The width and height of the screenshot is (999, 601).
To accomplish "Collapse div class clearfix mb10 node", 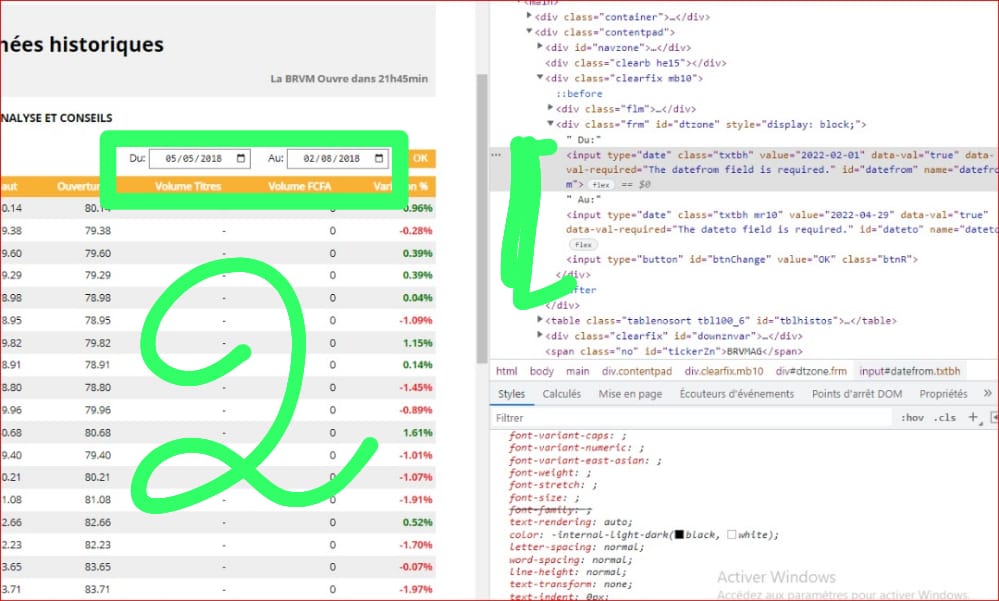I will 540,77.
